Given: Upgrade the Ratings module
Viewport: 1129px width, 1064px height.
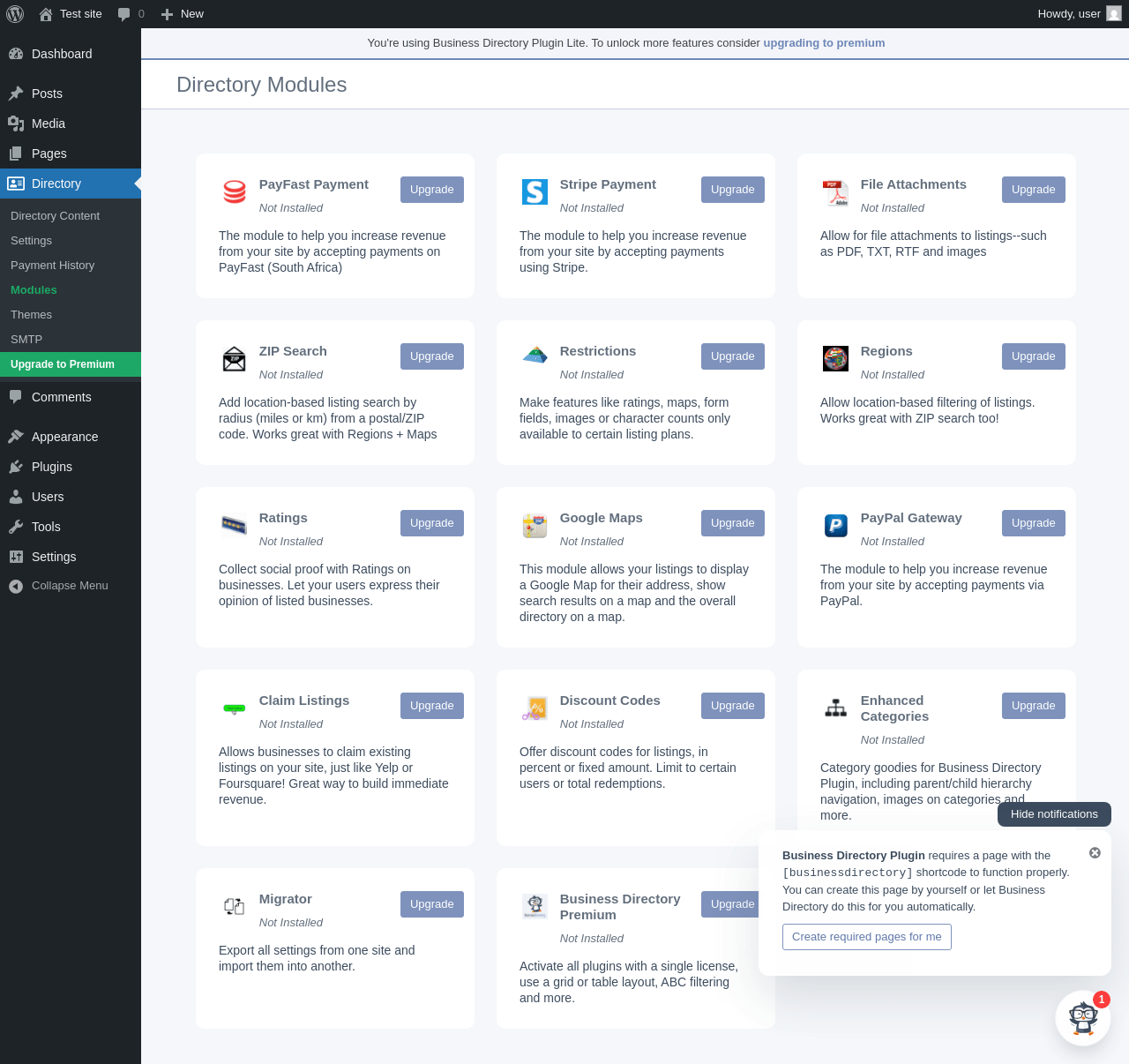Looking at the screenshot, I should [432, 523].
